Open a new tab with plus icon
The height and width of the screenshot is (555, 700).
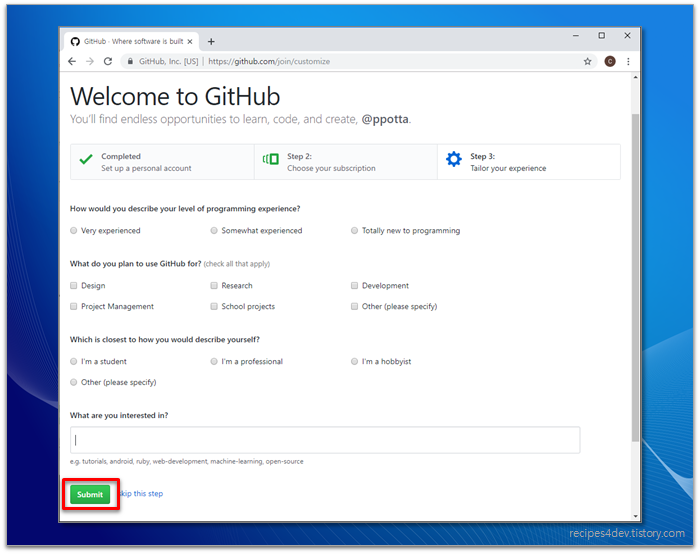click(x=211, y=42)
